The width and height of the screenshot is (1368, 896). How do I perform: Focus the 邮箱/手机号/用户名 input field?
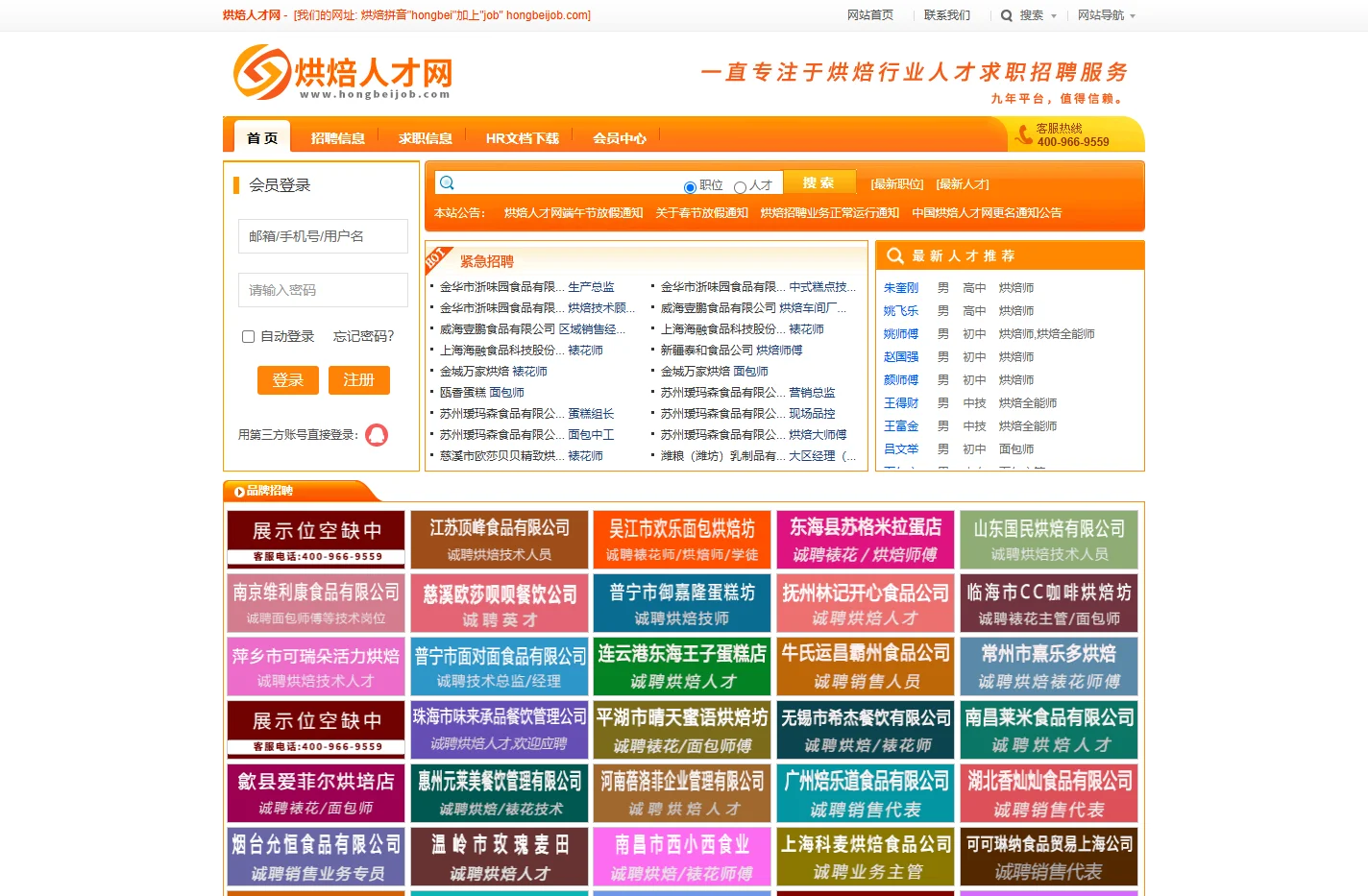(x=323, y=236)
